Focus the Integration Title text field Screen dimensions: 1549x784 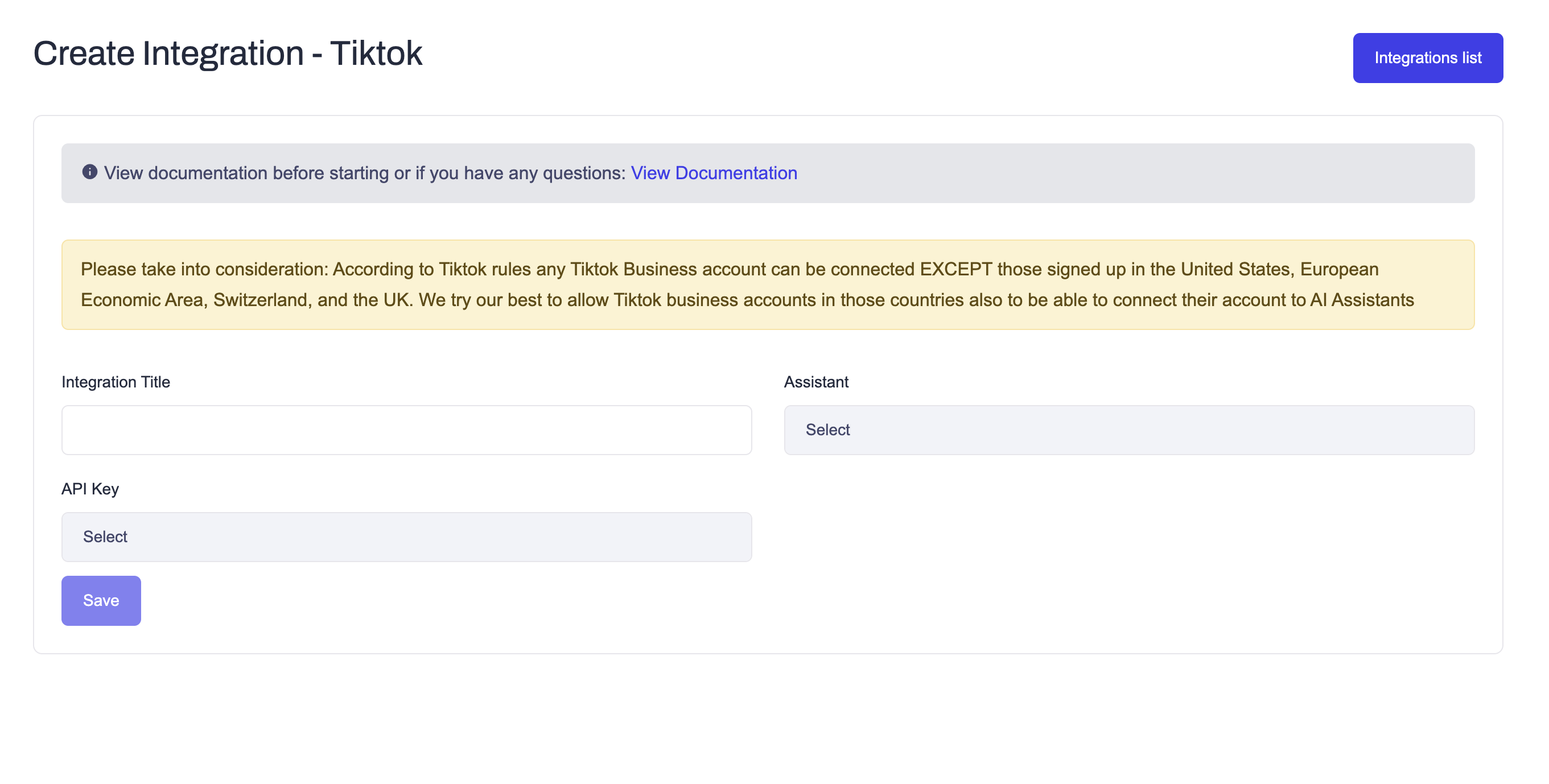pyautogui.click(x=406, y=430)
